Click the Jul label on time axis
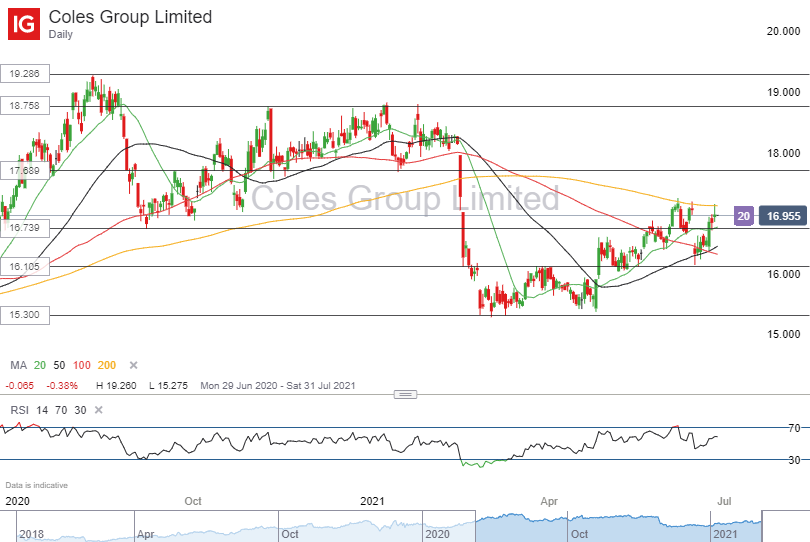This screenshot has height=542, width=810. (x=724, y=501)
